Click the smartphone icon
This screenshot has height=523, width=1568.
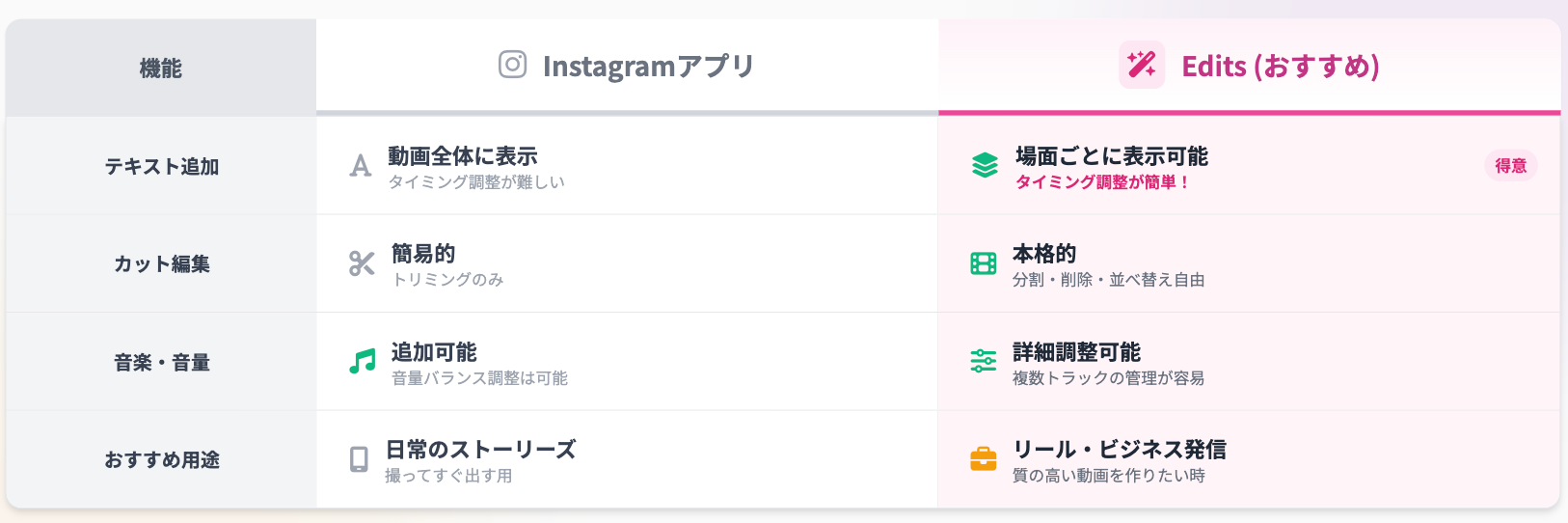point(359,459)
